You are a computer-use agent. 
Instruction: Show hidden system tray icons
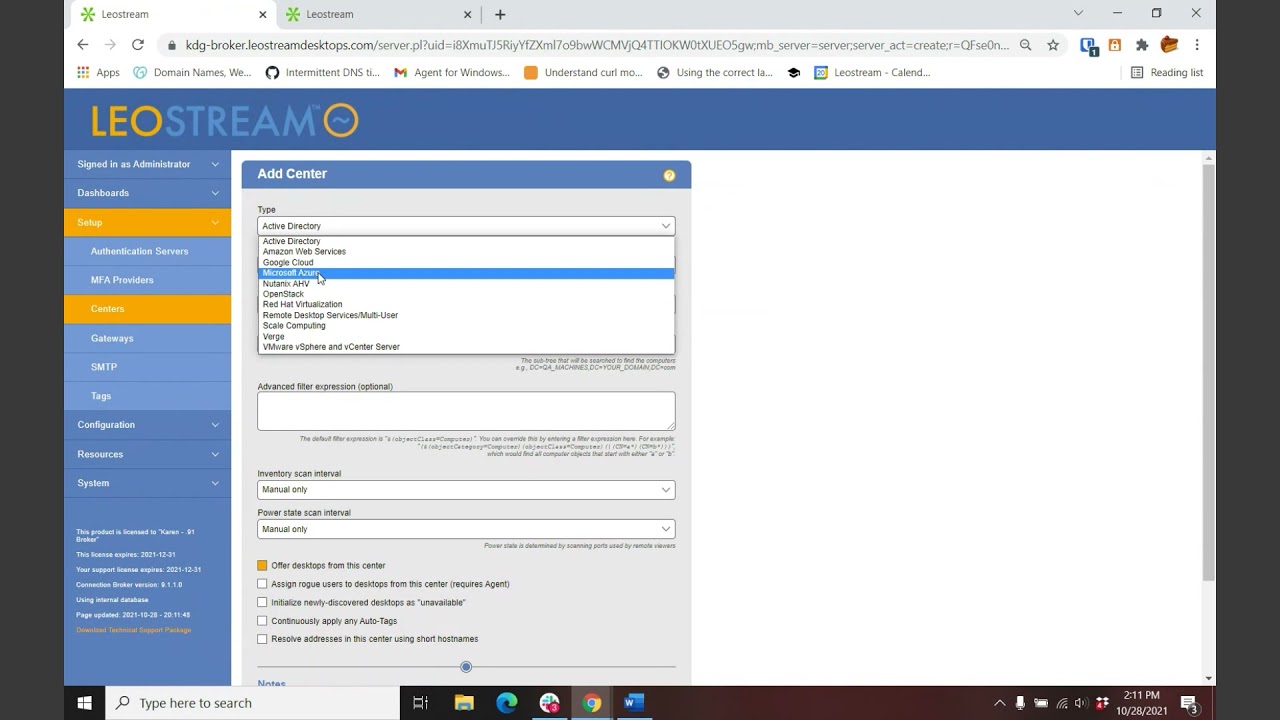click(x=999, y=703)
